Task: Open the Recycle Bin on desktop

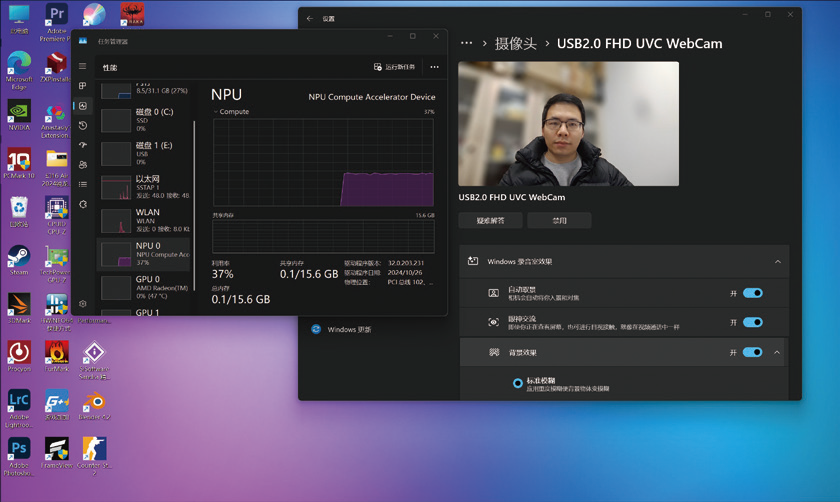Action: click(x=19, y=212)
